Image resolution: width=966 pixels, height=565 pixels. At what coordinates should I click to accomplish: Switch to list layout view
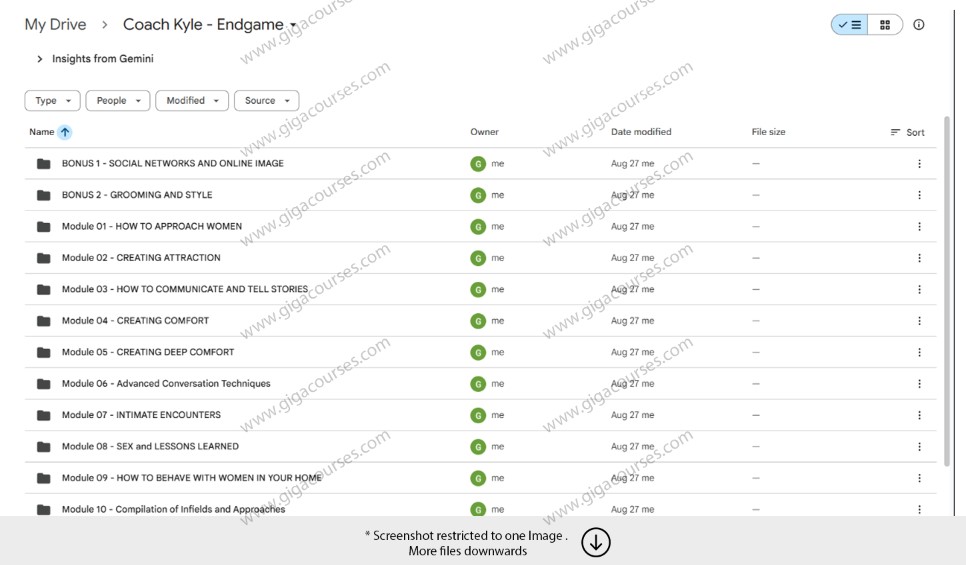(x=850, y=25)
